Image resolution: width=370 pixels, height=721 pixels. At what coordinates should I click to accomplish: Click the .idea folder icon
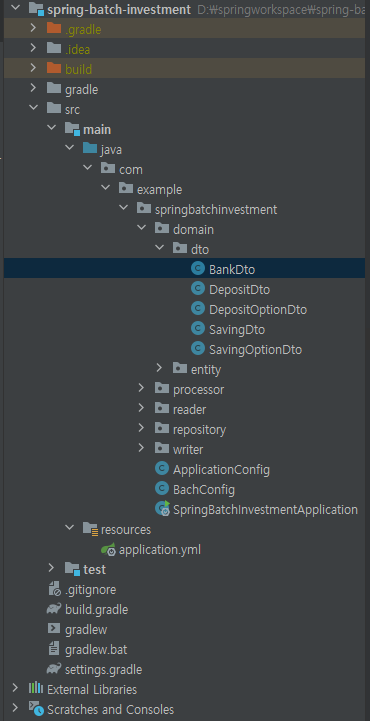[x=54, y=48]
